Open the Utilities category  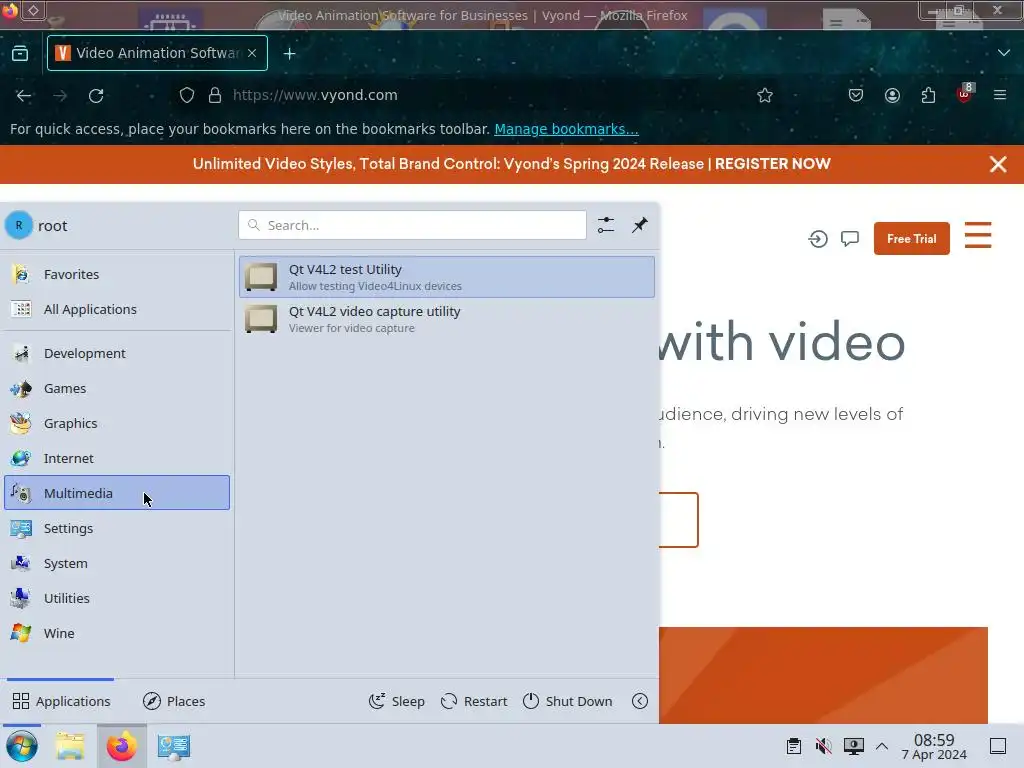click(117, 598)
